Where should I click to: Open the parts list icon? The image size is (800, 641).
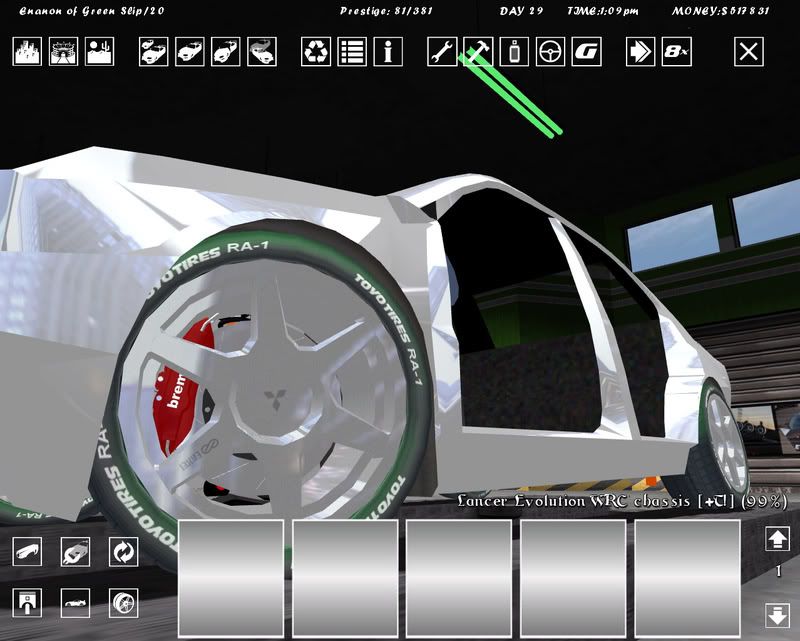[352, 52]
